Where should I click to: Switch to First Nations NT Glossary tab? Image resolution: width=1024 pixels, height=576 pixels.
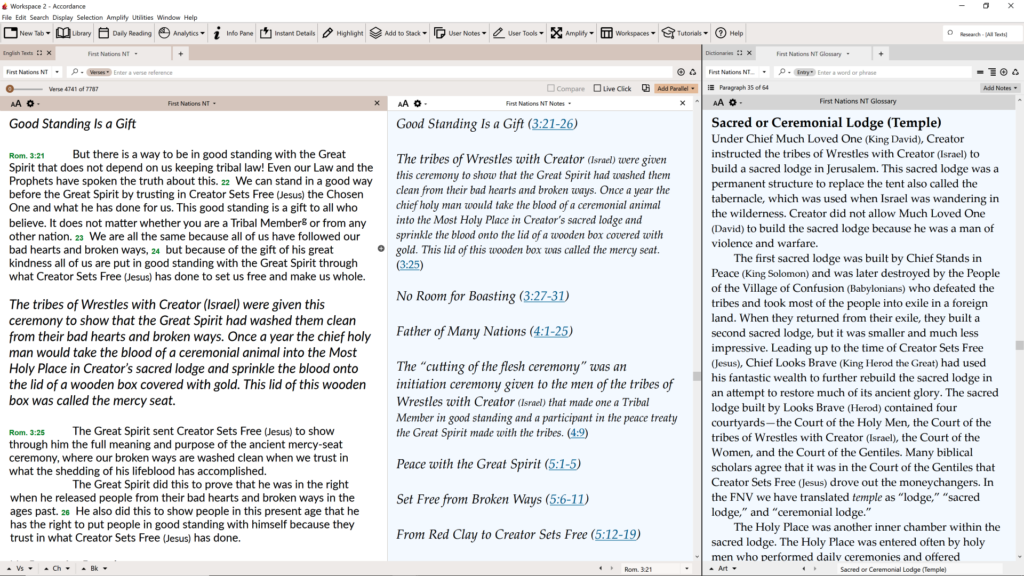pyautogui.click(x=815, y=53)
